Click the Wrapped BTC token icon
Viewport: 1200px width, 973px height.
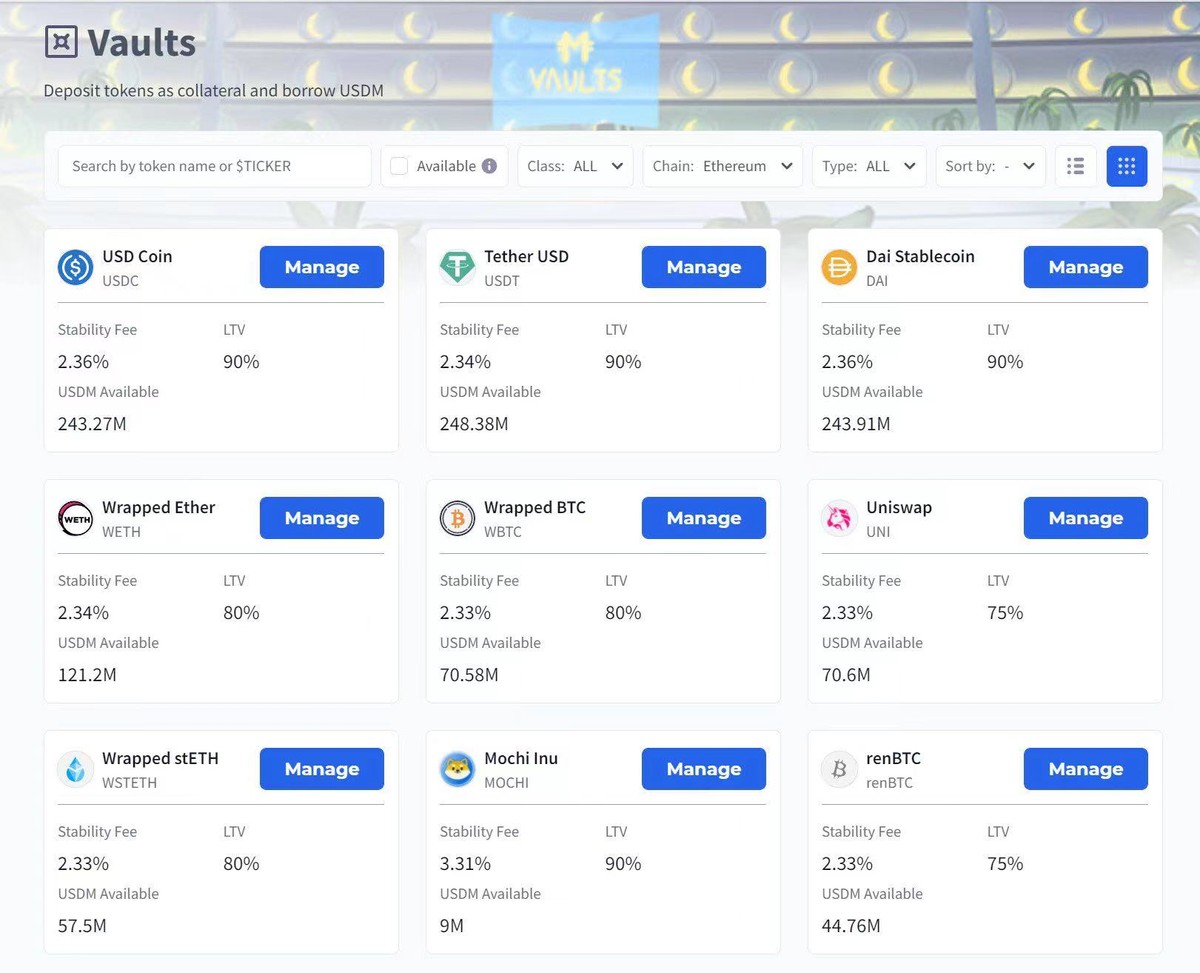tap(457, 518)
